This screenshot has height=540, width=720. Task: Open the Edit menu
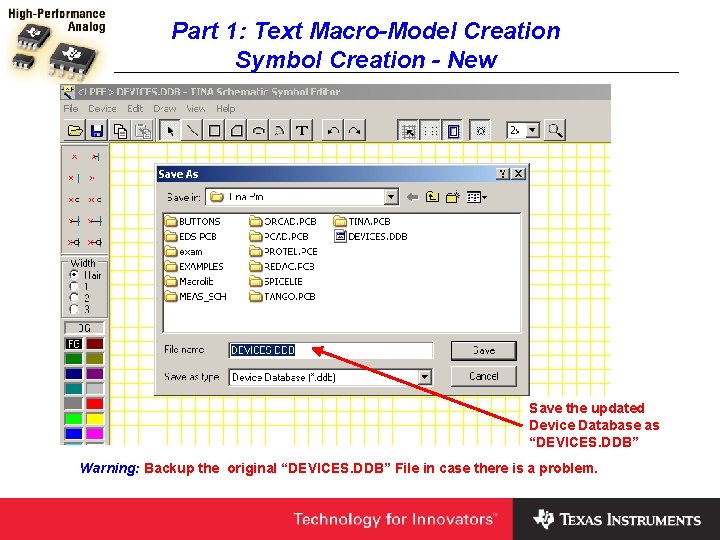click(x=135, y=108)
